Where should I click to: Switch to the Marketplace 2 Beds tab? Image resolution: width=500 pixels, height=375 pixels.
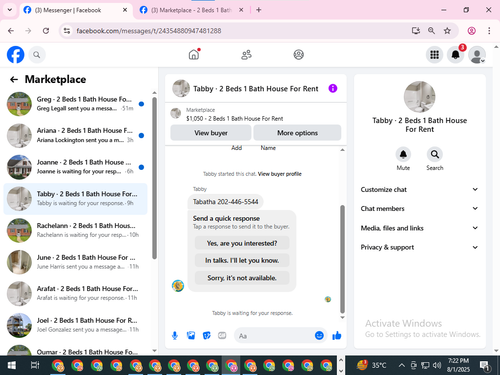191,10
